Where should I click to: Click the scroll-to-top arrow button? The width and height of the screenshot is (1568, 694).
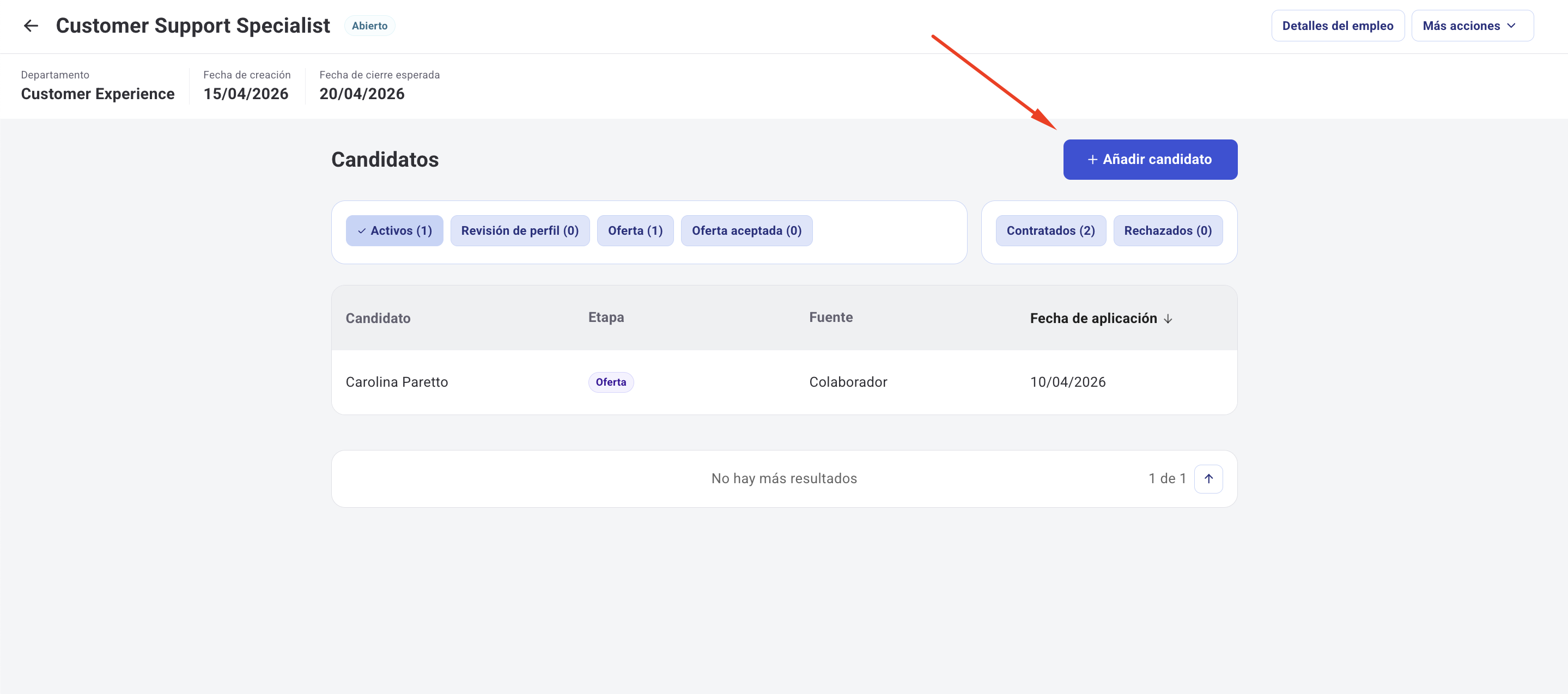point(1208,478)
